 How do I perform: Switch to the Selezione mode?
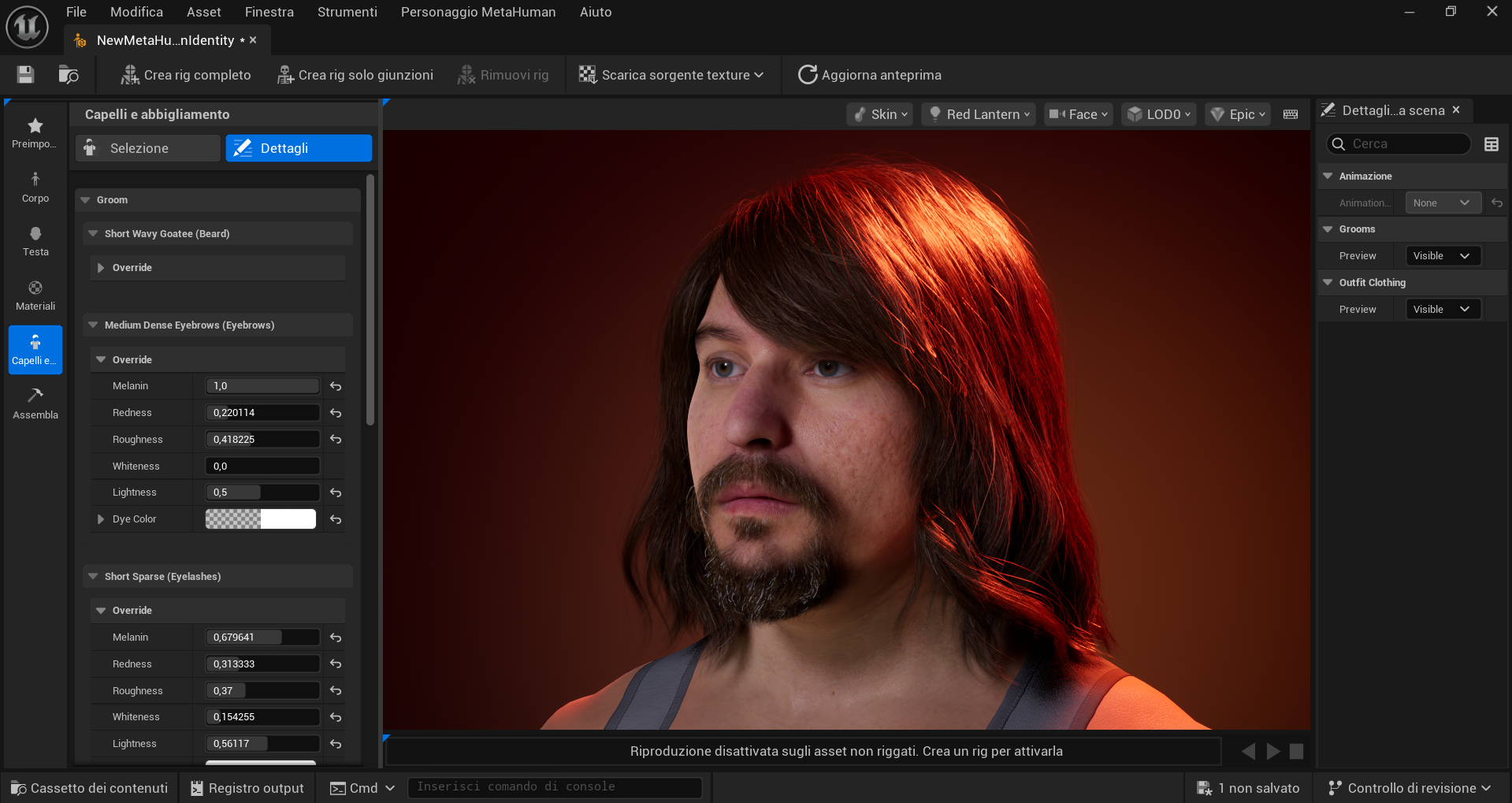tap(147, 148)
